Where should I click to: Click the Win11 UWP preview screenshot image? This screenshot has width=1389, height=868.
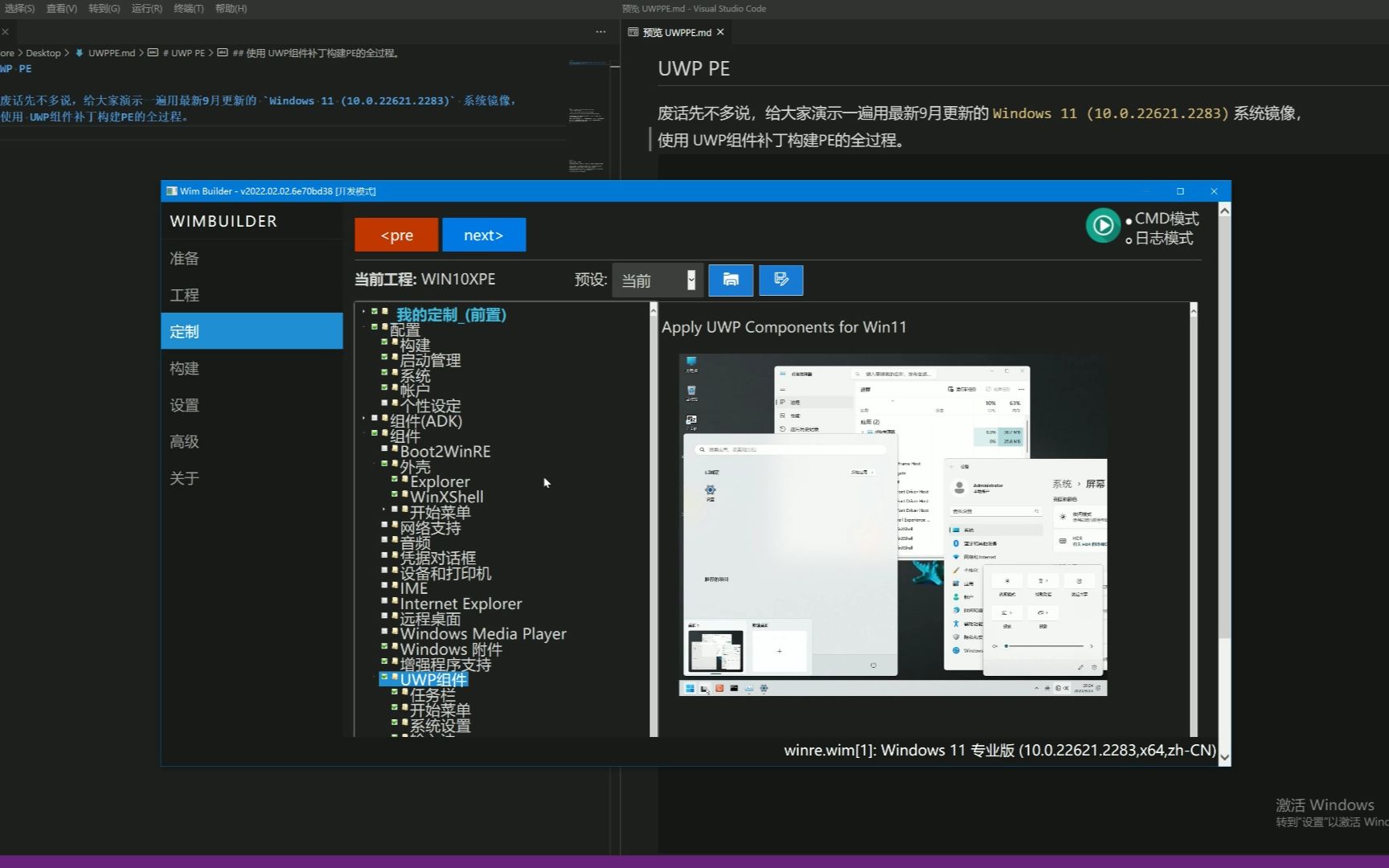click(x=893, y=525)
